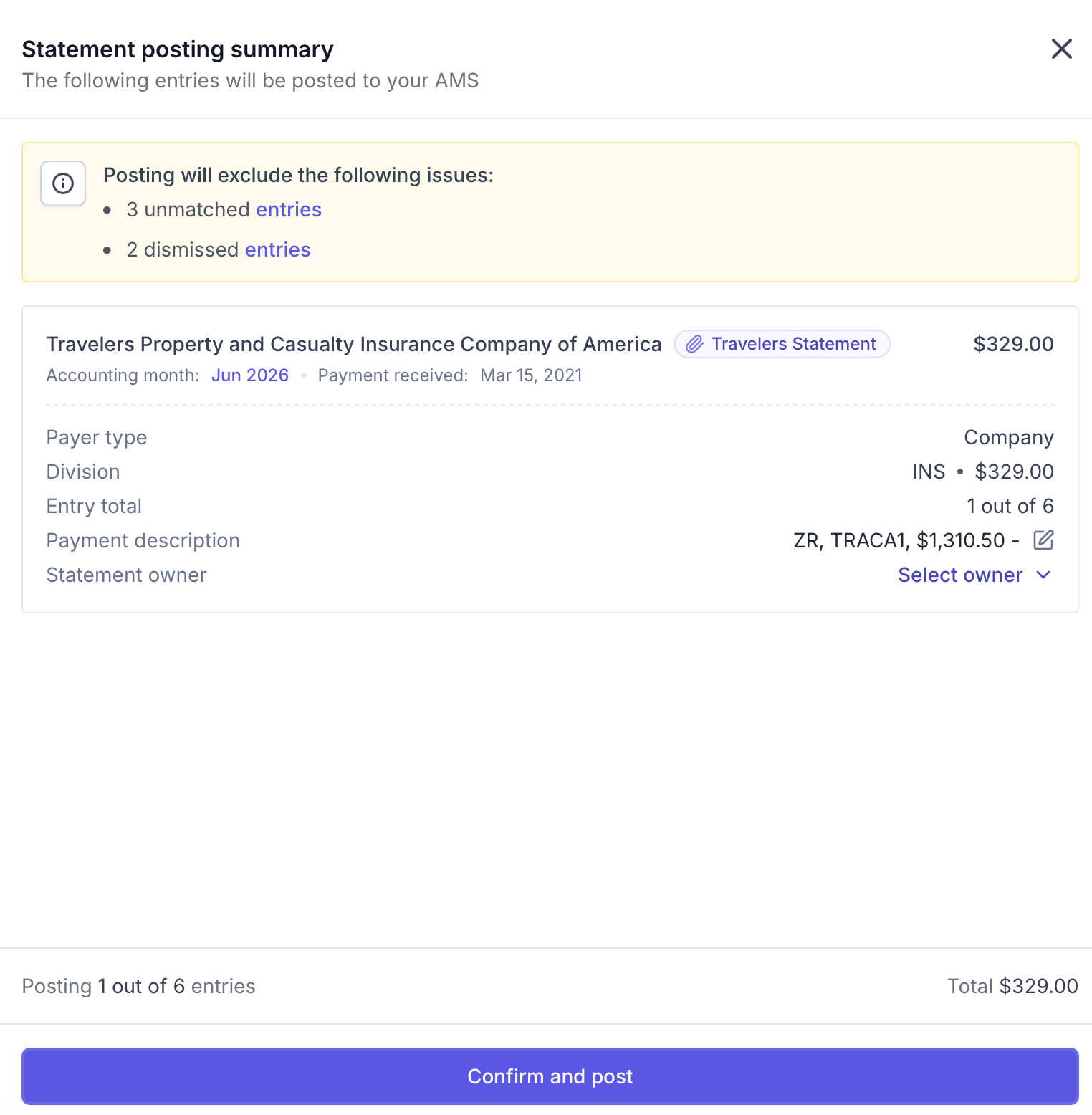Screen dimensions: 1092x1115
Task: Expand the statement owner chevron arrow
Action: (x=1043, y=575)
